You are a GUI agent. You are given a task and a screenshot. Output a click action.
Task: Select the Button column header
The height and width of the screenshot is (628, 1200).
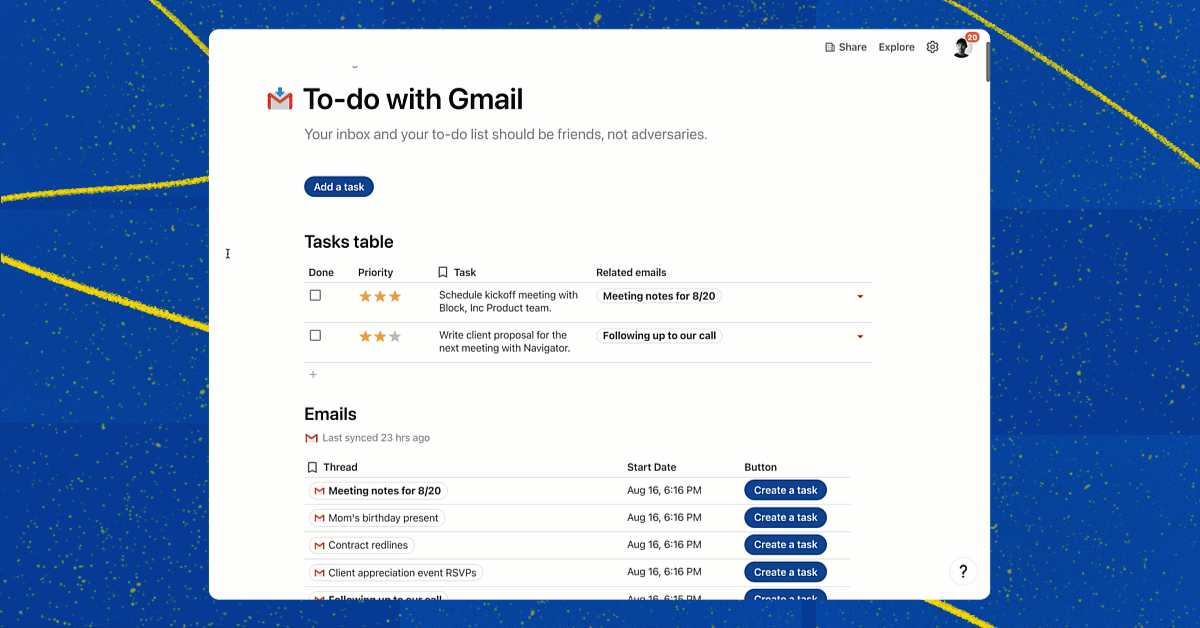coord(761,467)
